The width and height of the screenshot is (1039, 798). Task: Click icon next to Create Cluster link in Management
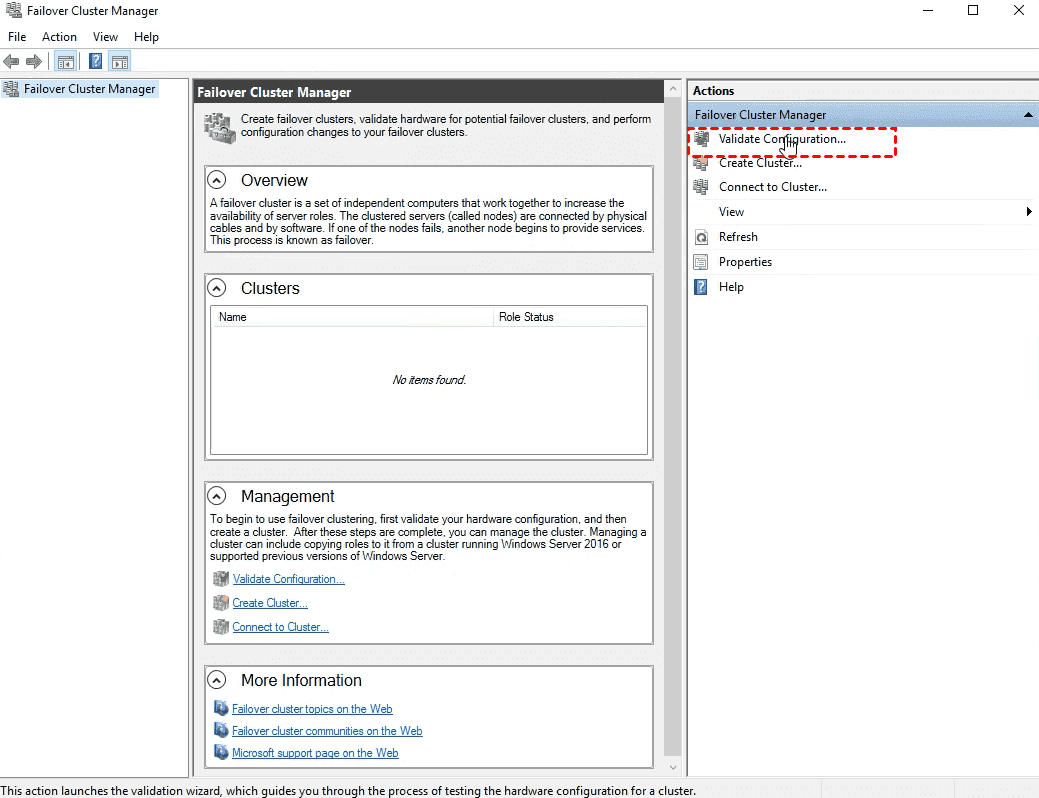221,603
